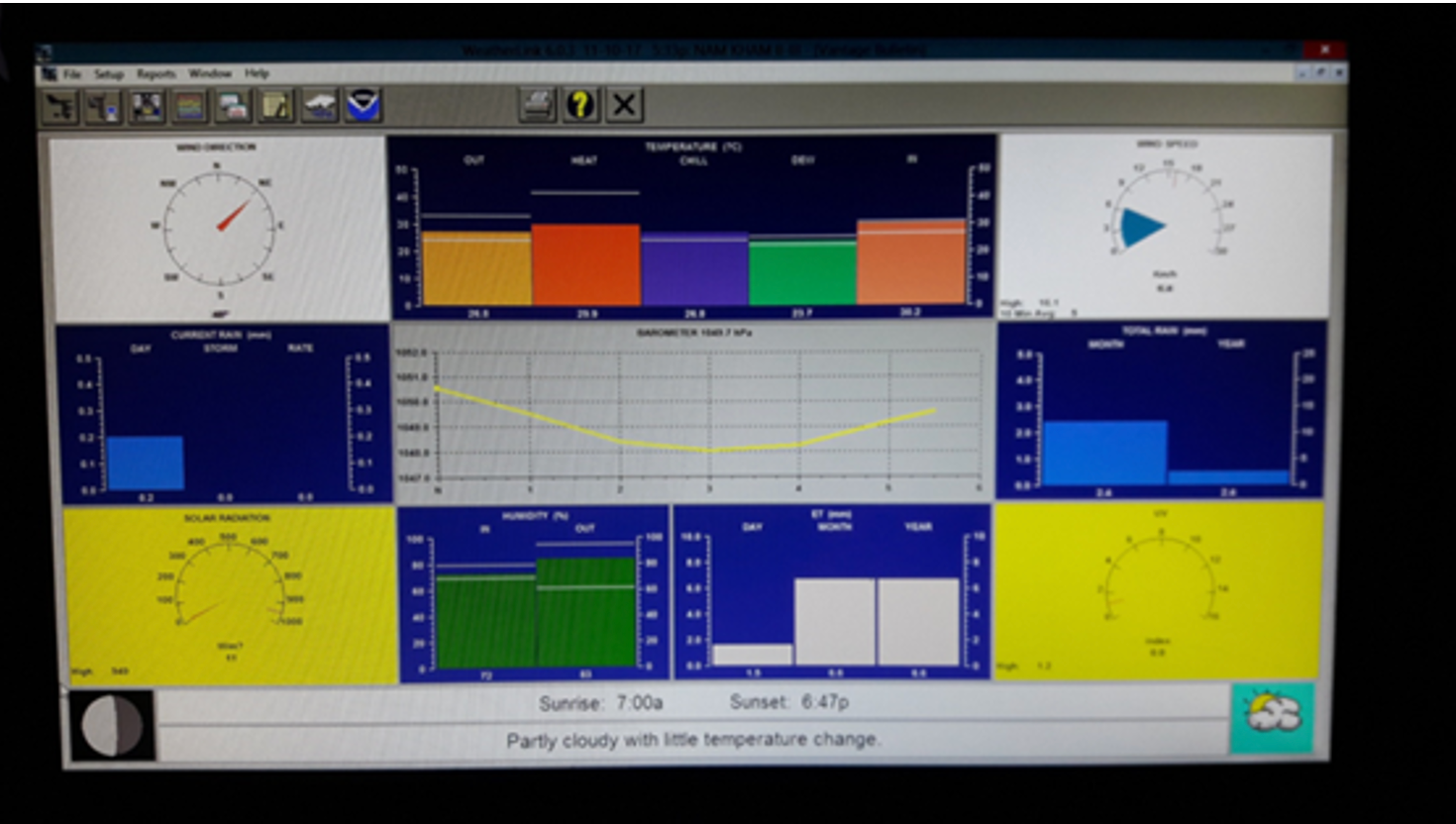Click the wind direction compass dial
1456x824 pixels.
pyautogui.click(x=218, y=227)
